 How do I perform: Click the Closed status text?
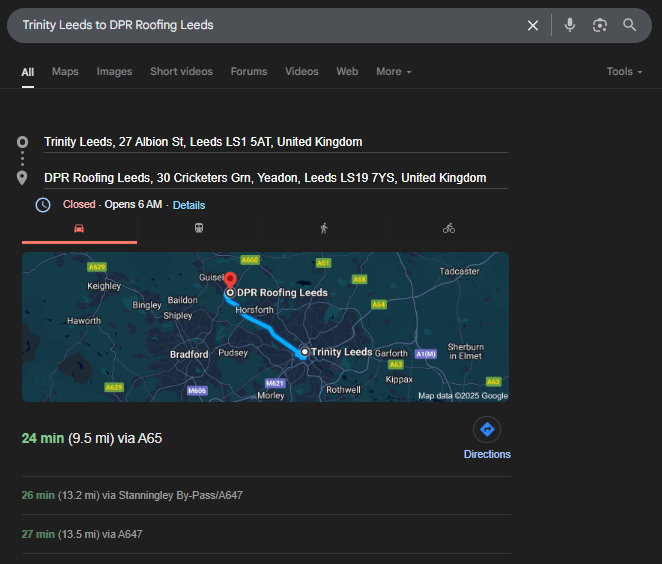[79, 204]
